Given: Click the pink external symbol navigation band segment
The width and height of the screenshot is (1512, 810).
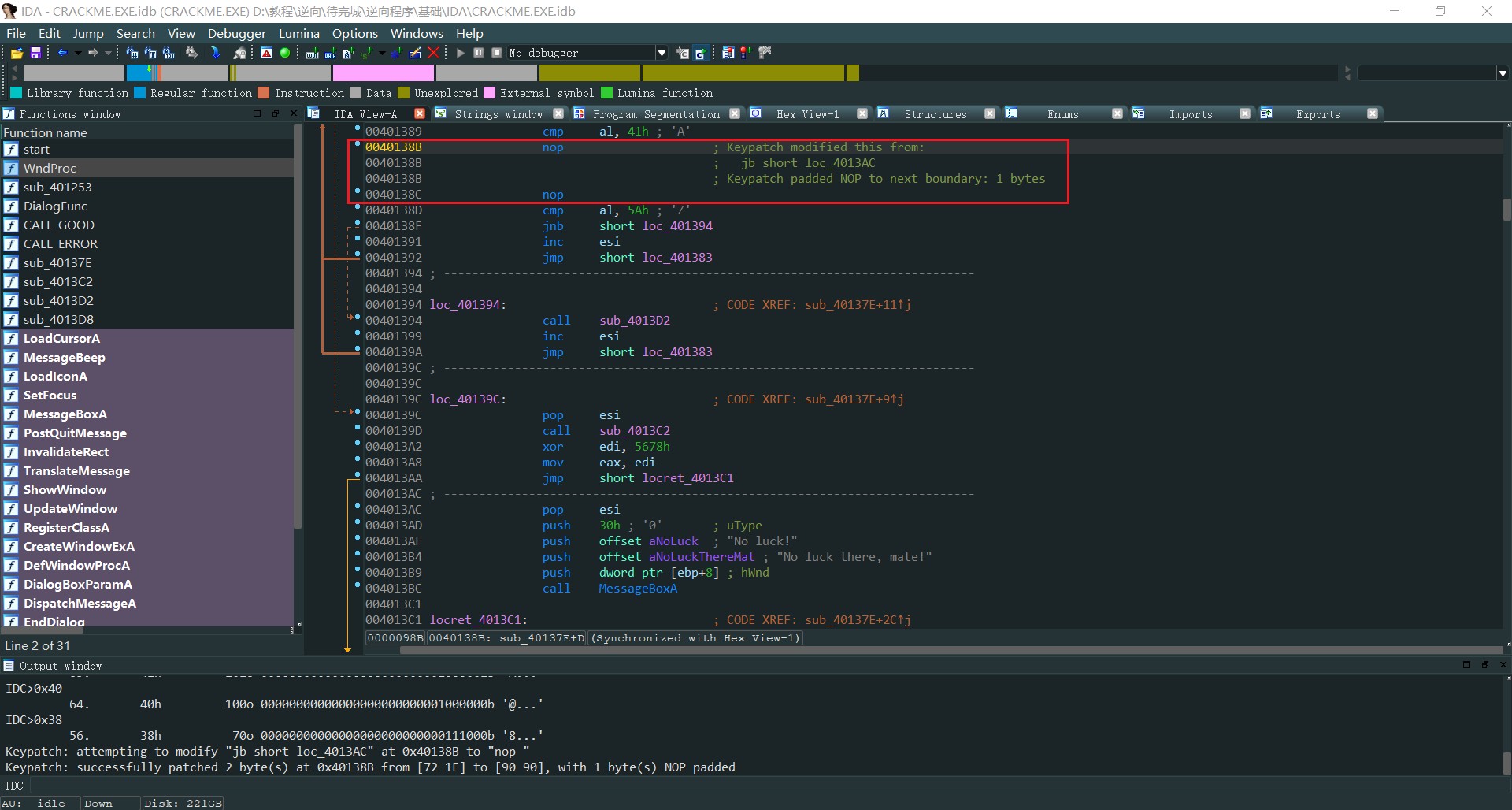Looking at the screenshot, I should pos(383,73).
